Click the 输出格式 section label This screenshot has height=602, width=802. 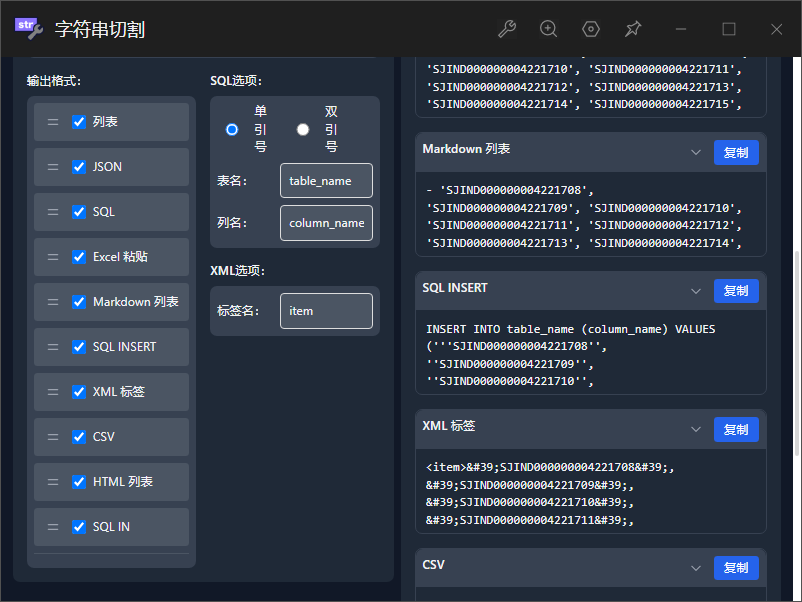pos(54,81)
